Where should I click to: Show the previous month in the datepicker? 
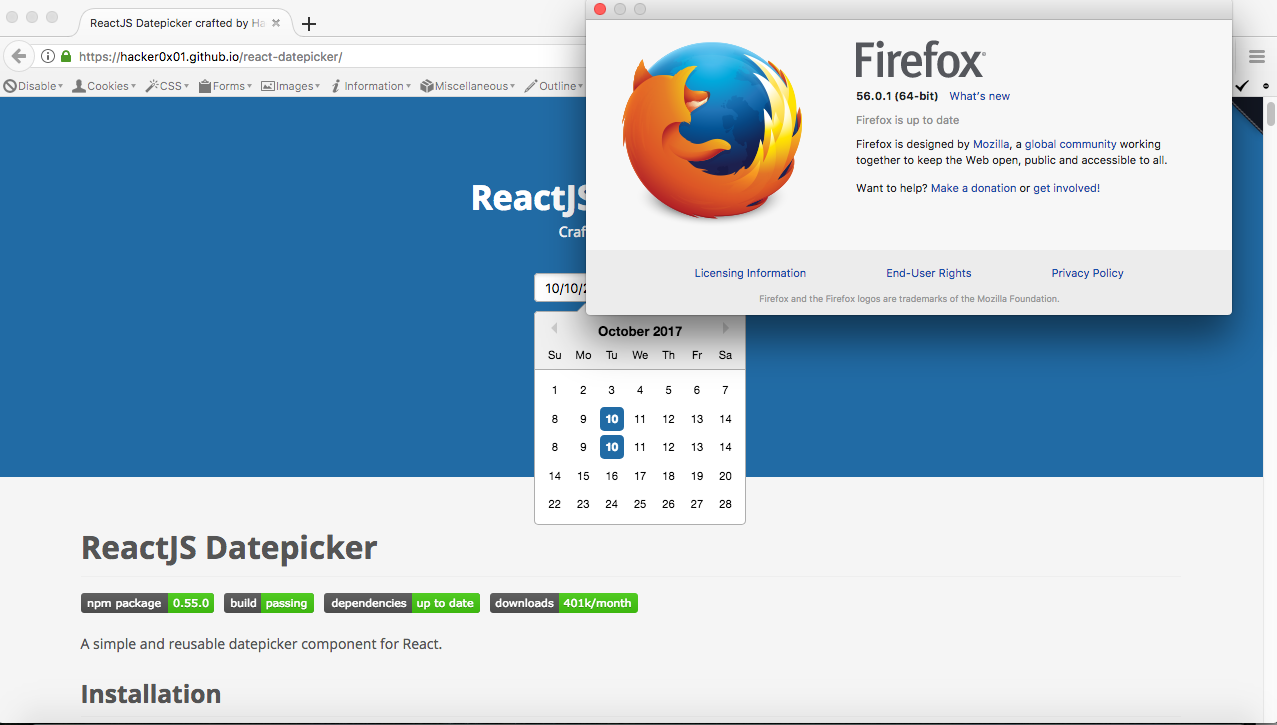pyautogui.click(x=553, y=328)
